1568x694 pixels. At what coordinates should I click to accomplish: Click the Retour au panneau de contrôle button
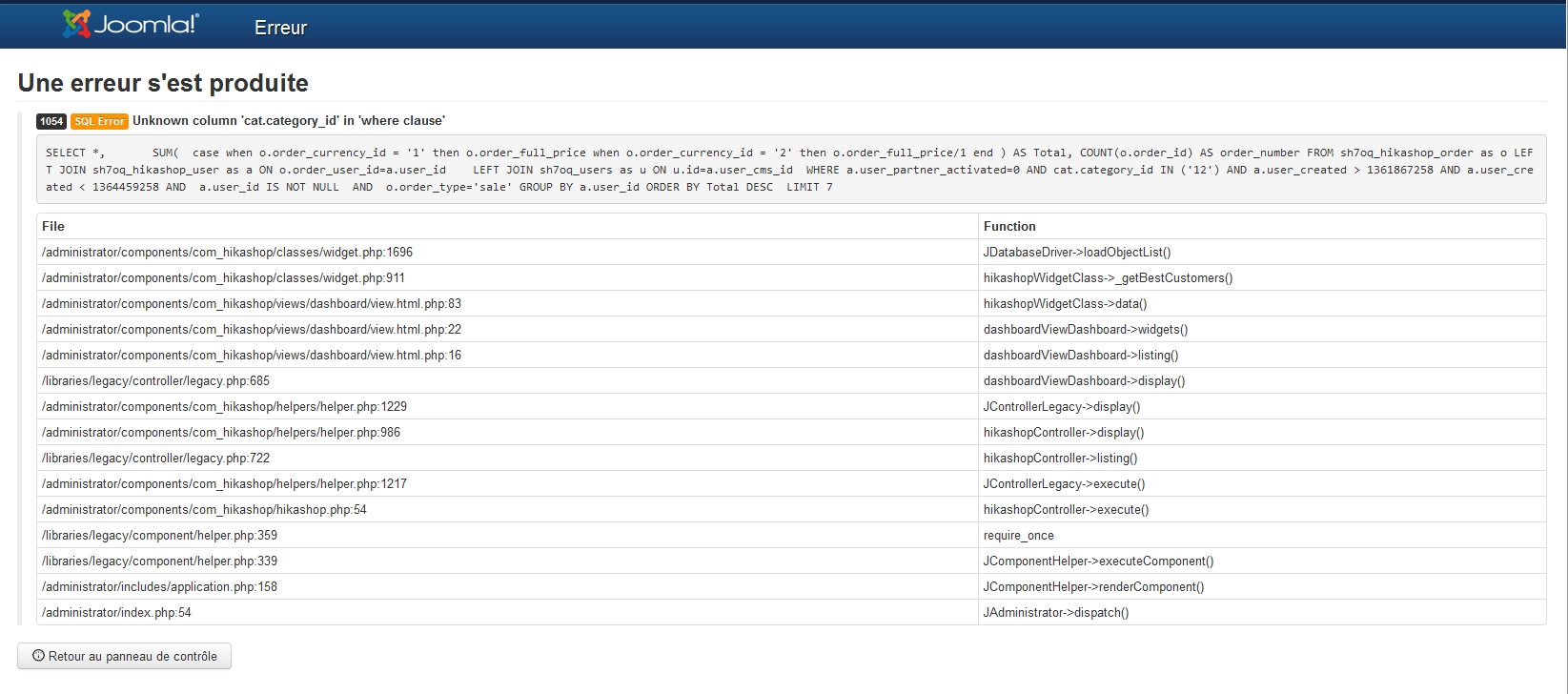124,656
